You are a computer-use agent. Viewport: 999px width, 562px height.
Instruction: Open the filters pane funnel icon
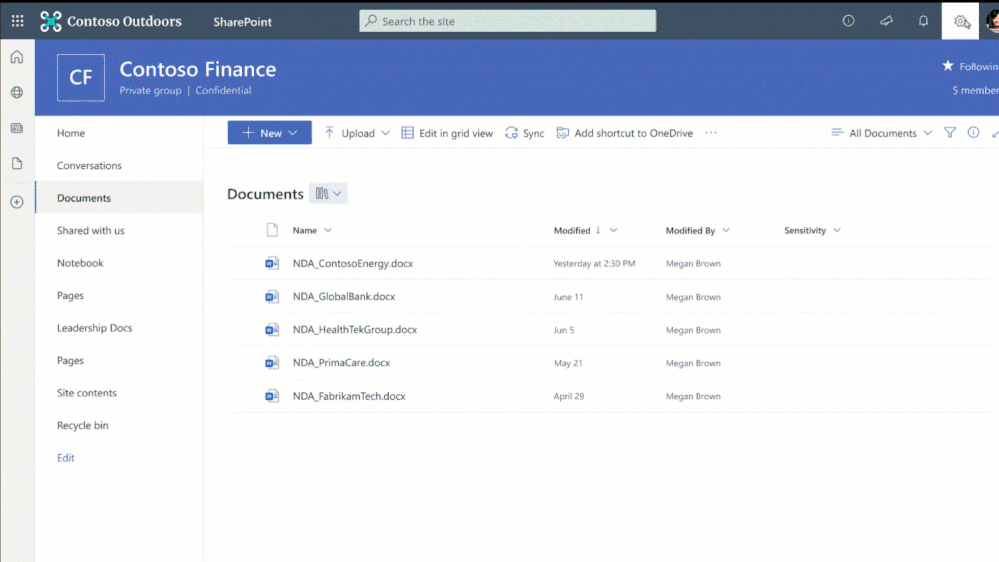click(950, 133)
